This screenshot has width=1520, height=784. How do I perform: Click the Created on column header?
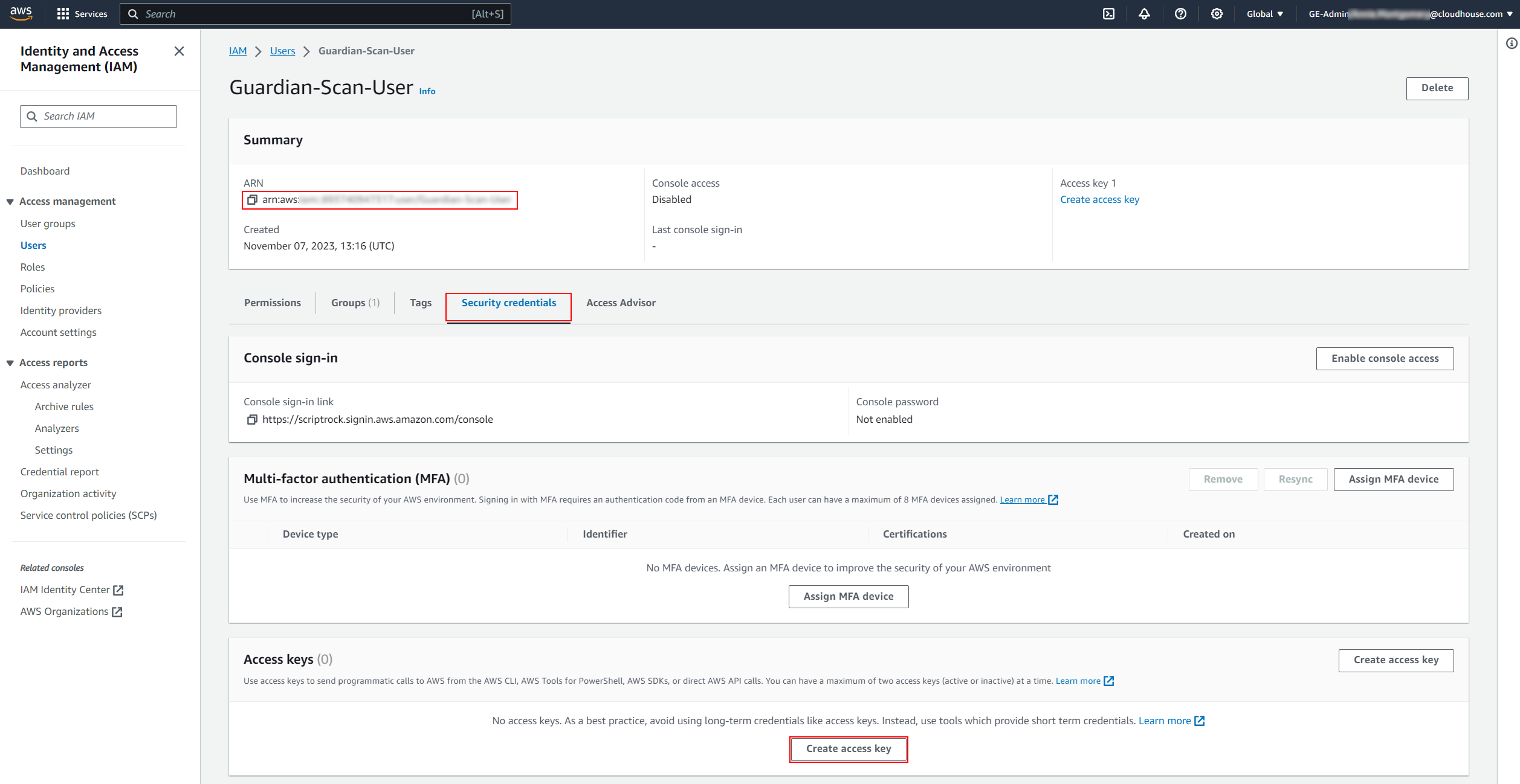(x=1208, y=534)
